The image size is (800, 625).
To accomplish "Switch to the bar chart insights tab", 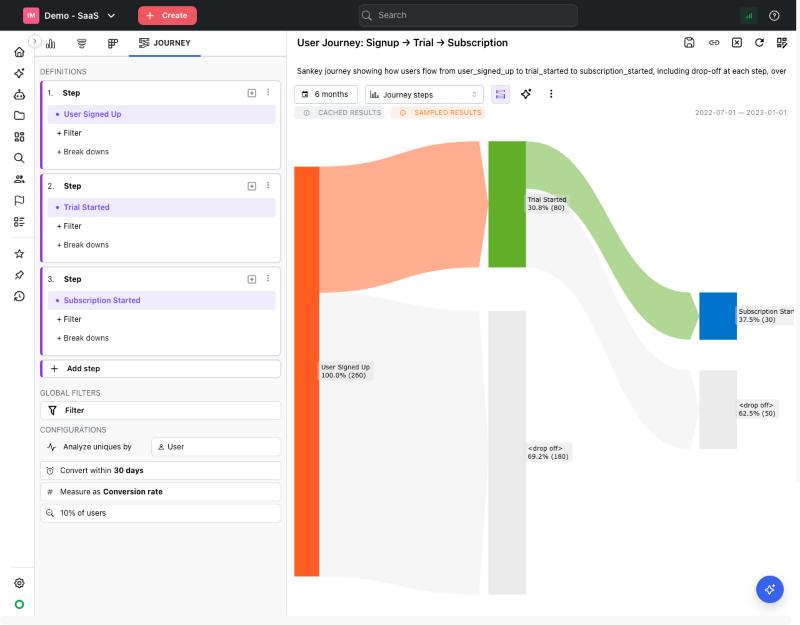I will (51, 43).
